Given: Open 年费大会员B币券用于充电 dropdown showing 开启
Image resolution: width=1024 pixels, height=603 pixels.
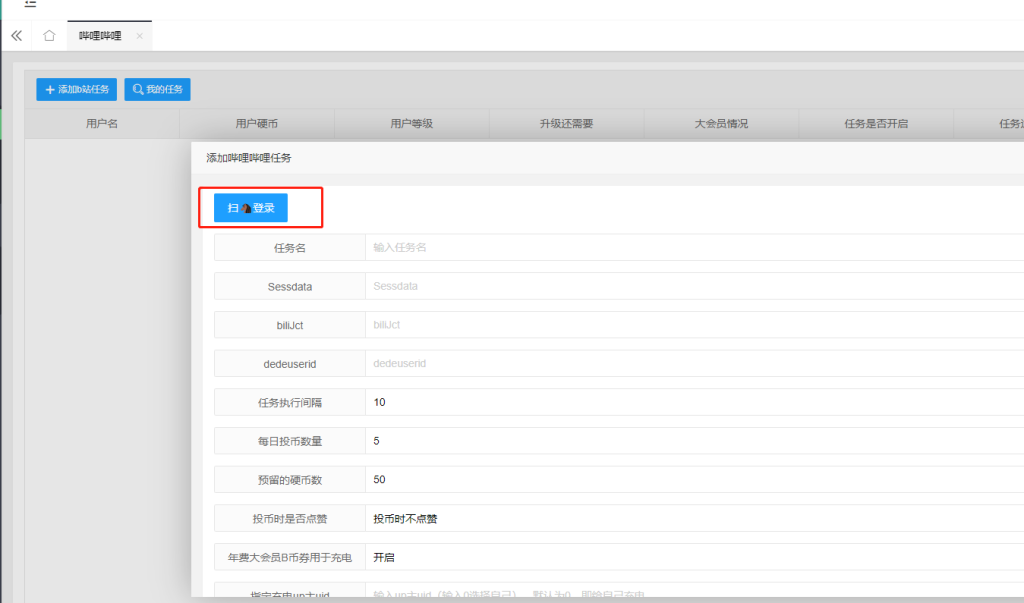Looking at the screenshot, I should point(694,557).
